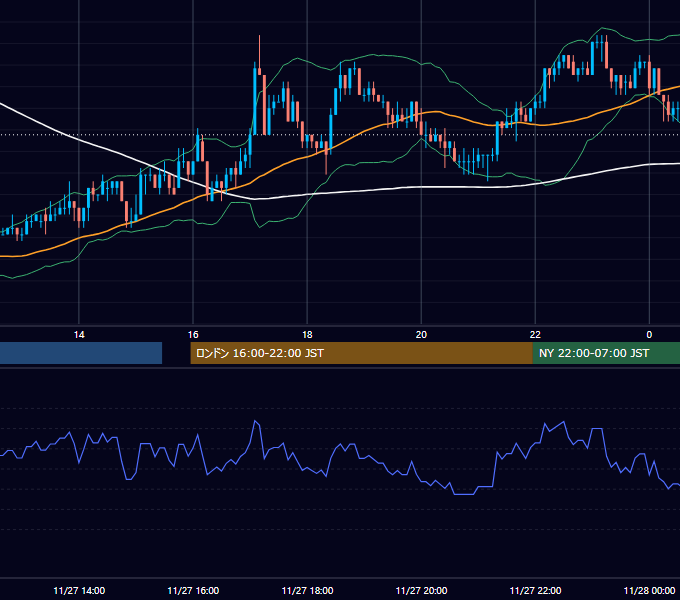The width and height of the screenshot is (680, 600).
Task: Click the 11/27 20:00 label on indicator axis
Action: point(421,590)
